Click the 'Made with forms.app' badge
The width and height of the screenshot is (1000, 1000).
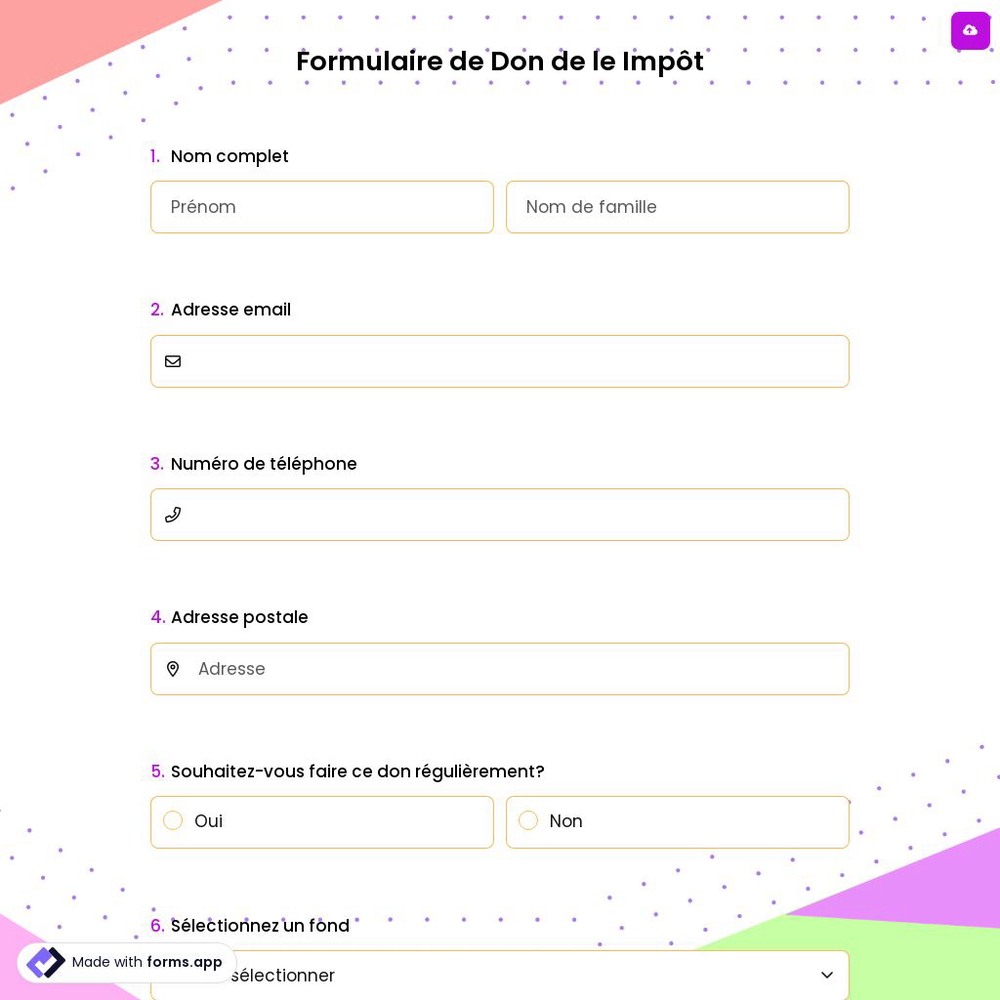(x=125, y=962)
